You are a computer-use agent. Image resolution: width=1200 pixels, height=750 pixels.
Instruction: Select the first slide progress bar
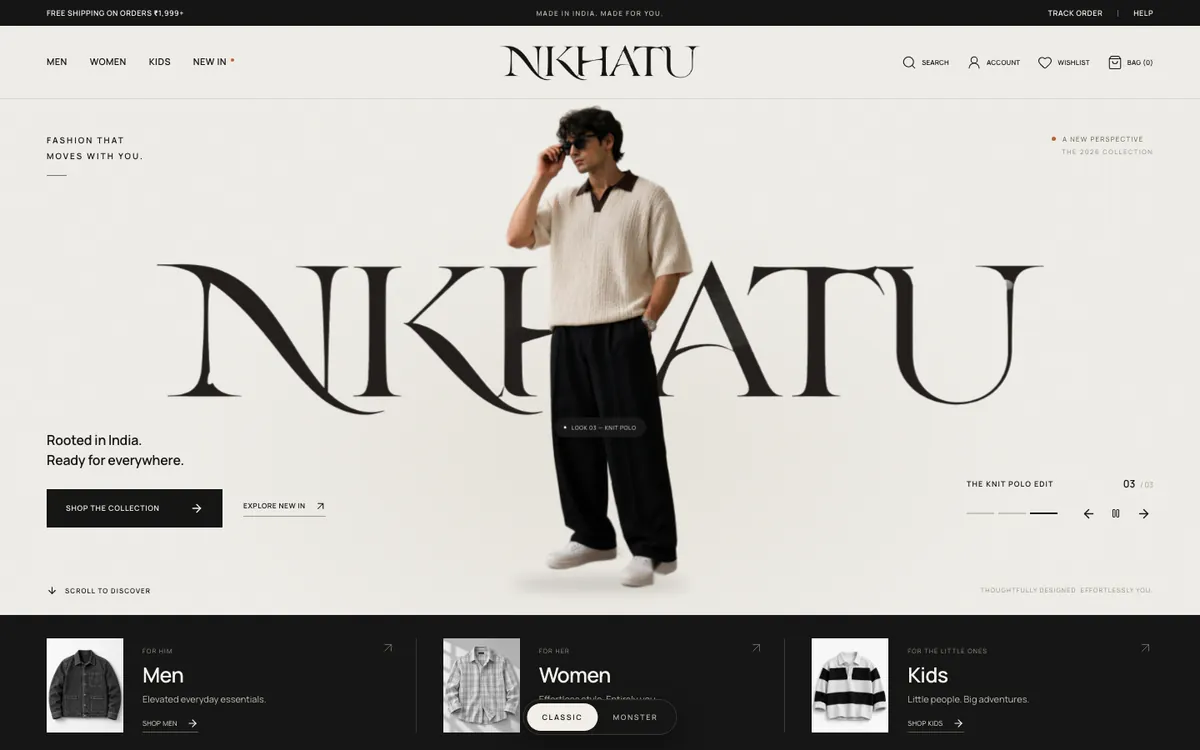coord(980,513)
